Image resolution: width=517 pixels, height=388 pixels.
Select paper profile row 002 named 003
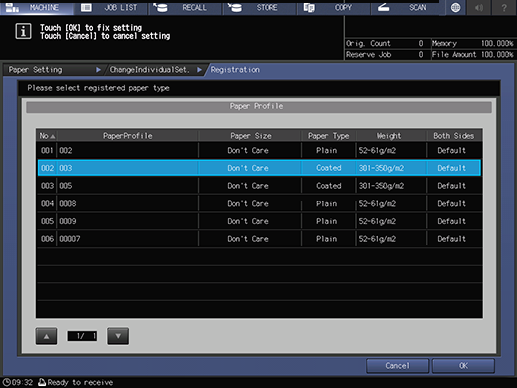click(259, 168)
